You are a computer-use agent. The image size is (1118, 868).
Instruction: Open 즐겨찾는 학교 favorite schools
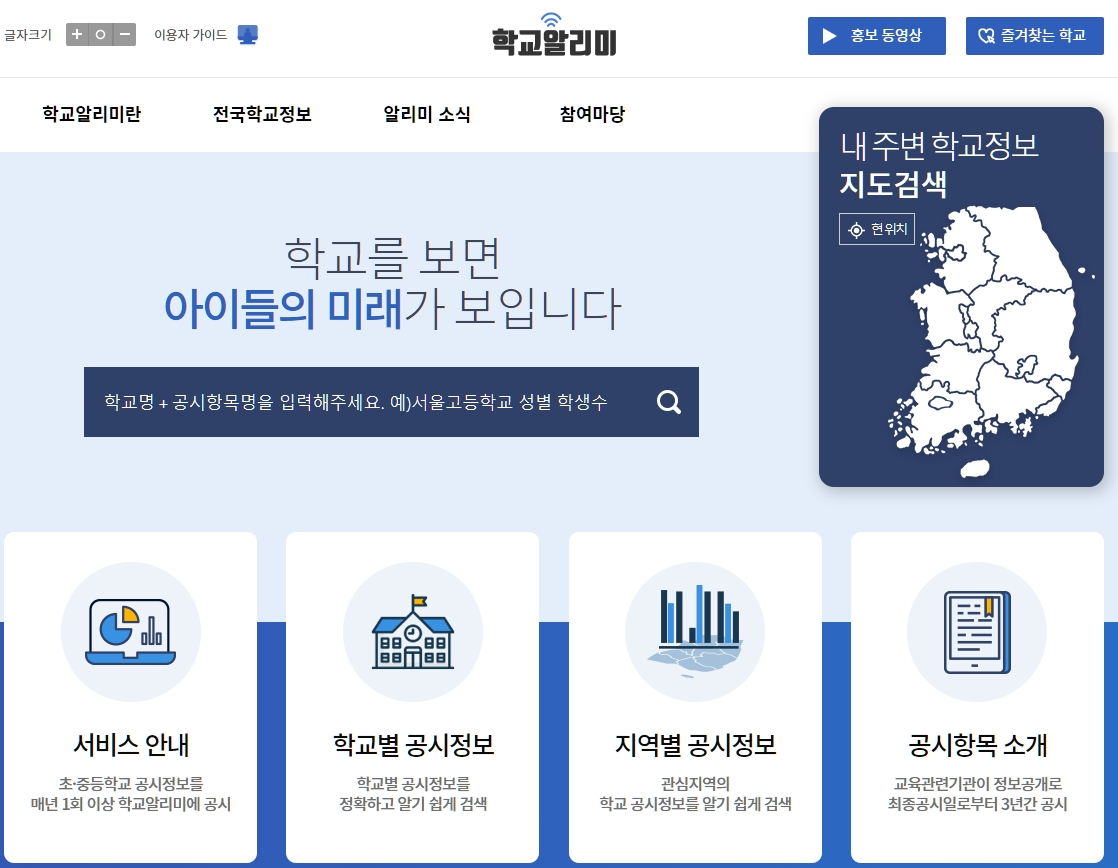click(1035, 36)
